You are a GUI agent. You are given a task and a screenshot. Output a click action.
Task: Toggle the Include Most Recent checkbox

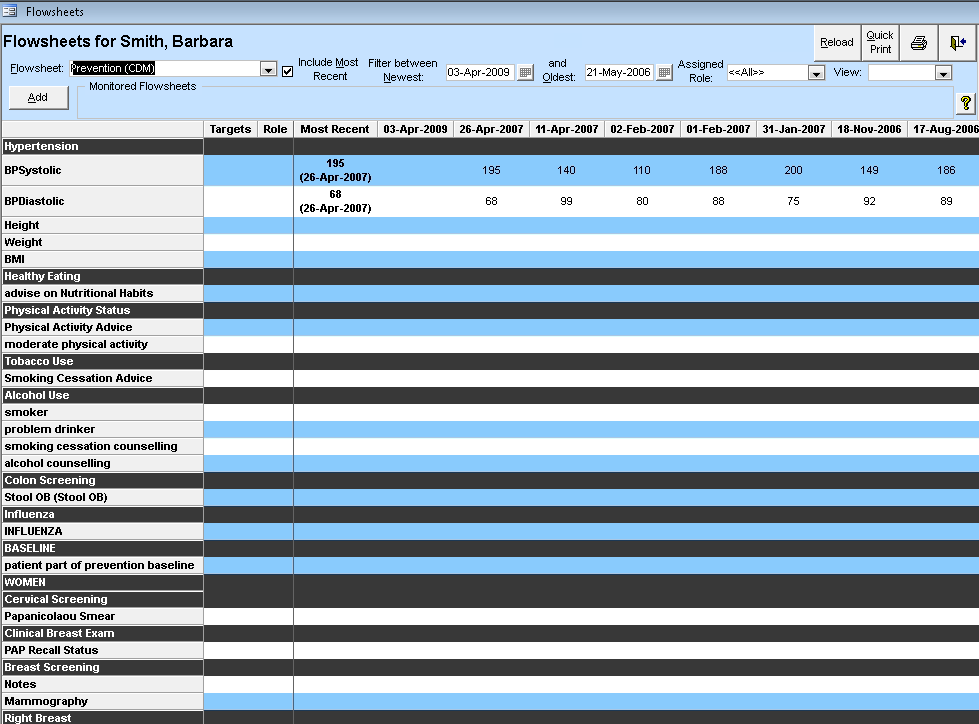click(287, 71)
